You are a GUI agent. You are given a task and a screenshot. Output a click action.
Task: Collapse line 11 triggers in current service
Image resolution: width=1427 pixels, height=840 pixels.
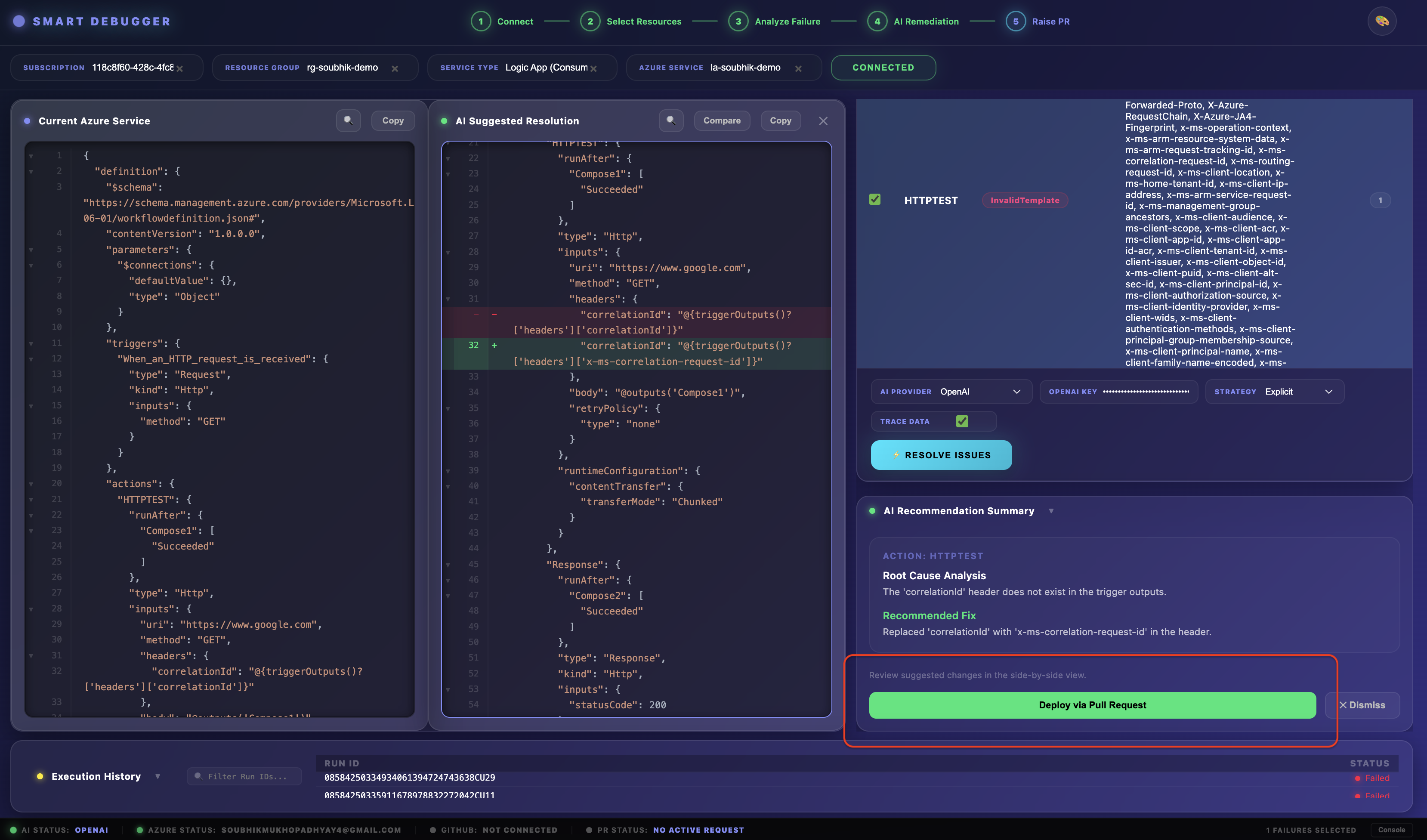click(31, 344)
